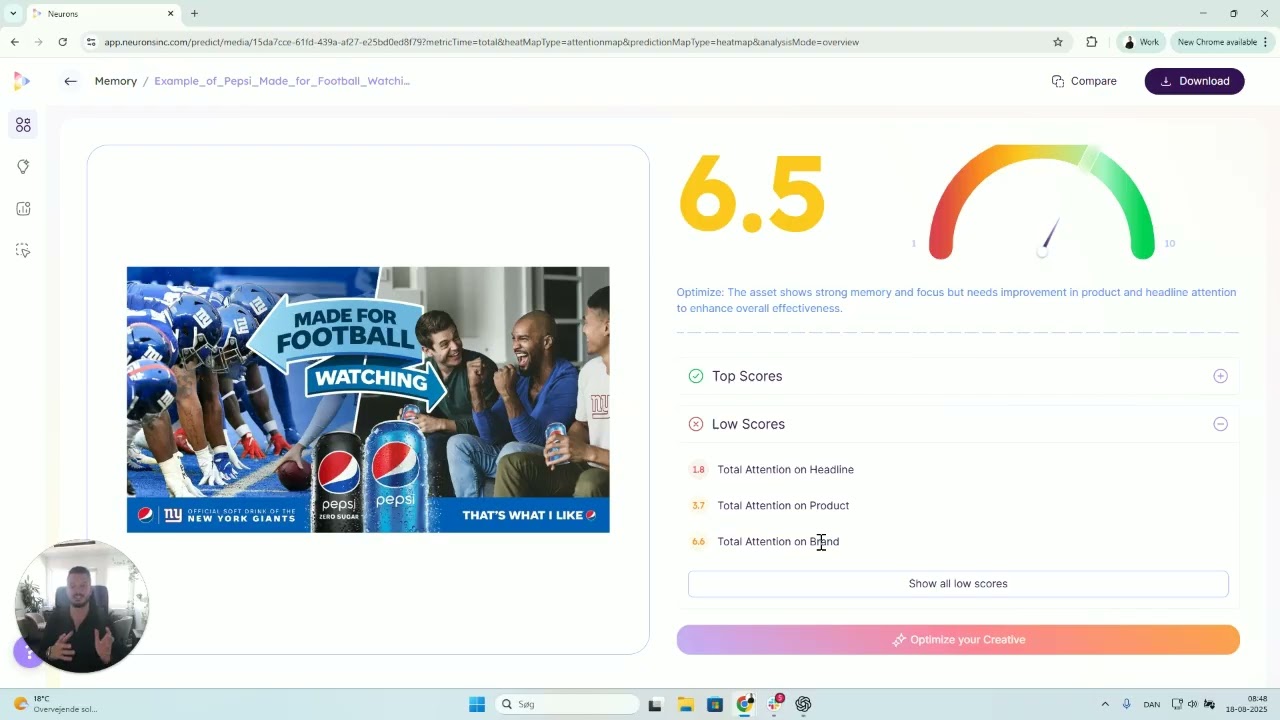Close the Neurons tab
The width and height of the screenshot is (1280, 720).
pos(170,14)
